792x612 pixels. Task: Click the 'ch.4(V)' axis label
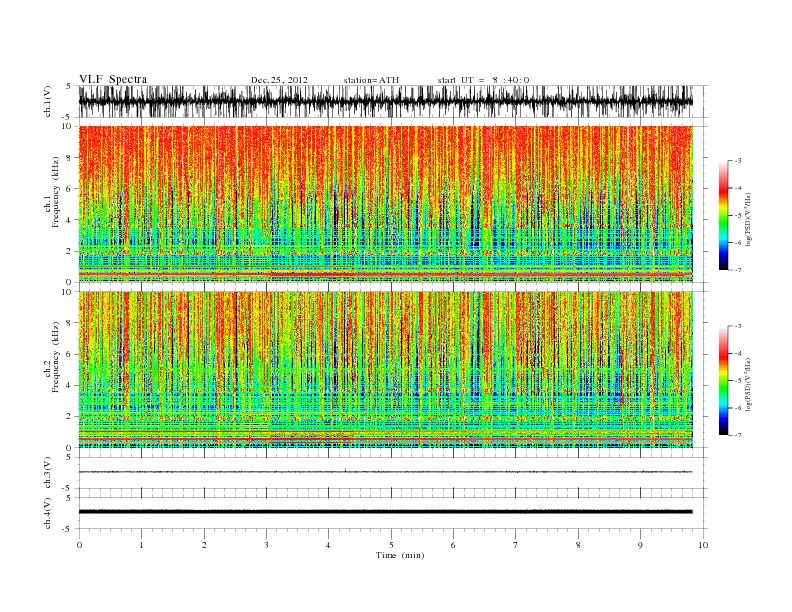tap(48, 513)
